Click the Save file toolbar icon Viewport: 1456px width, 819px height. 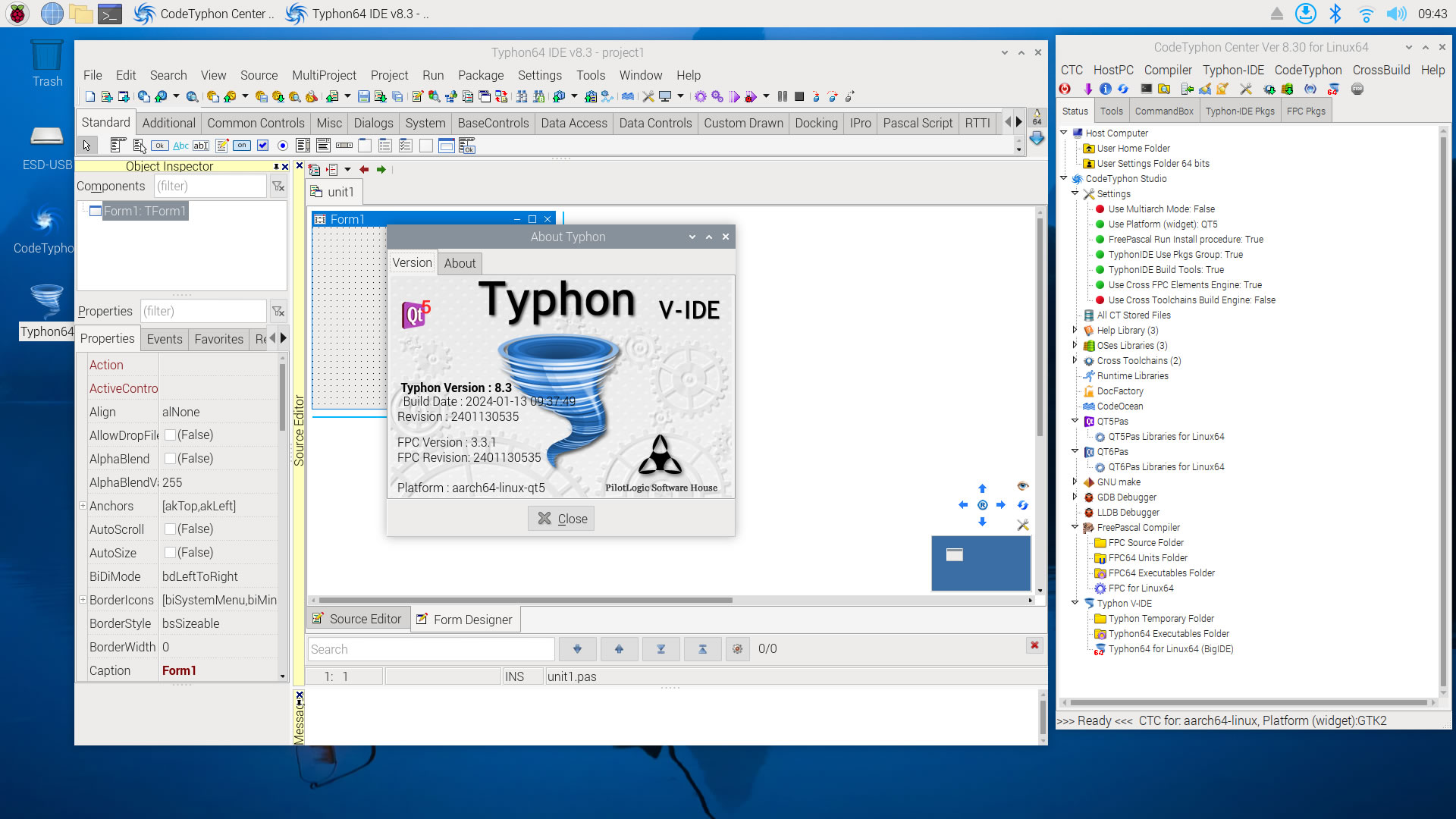point(363,96)
